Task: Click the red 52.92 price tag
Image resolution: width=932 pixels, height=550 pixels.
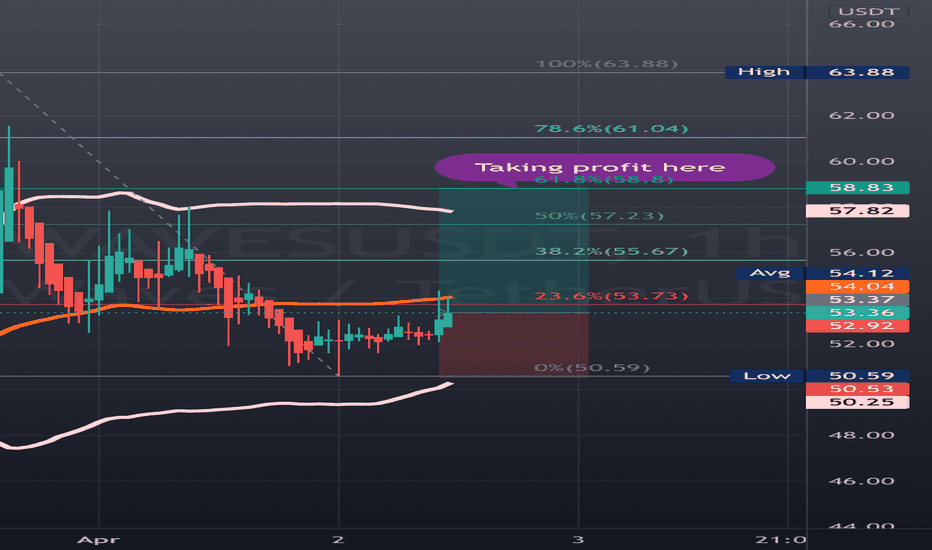Action: pos(858,326)
